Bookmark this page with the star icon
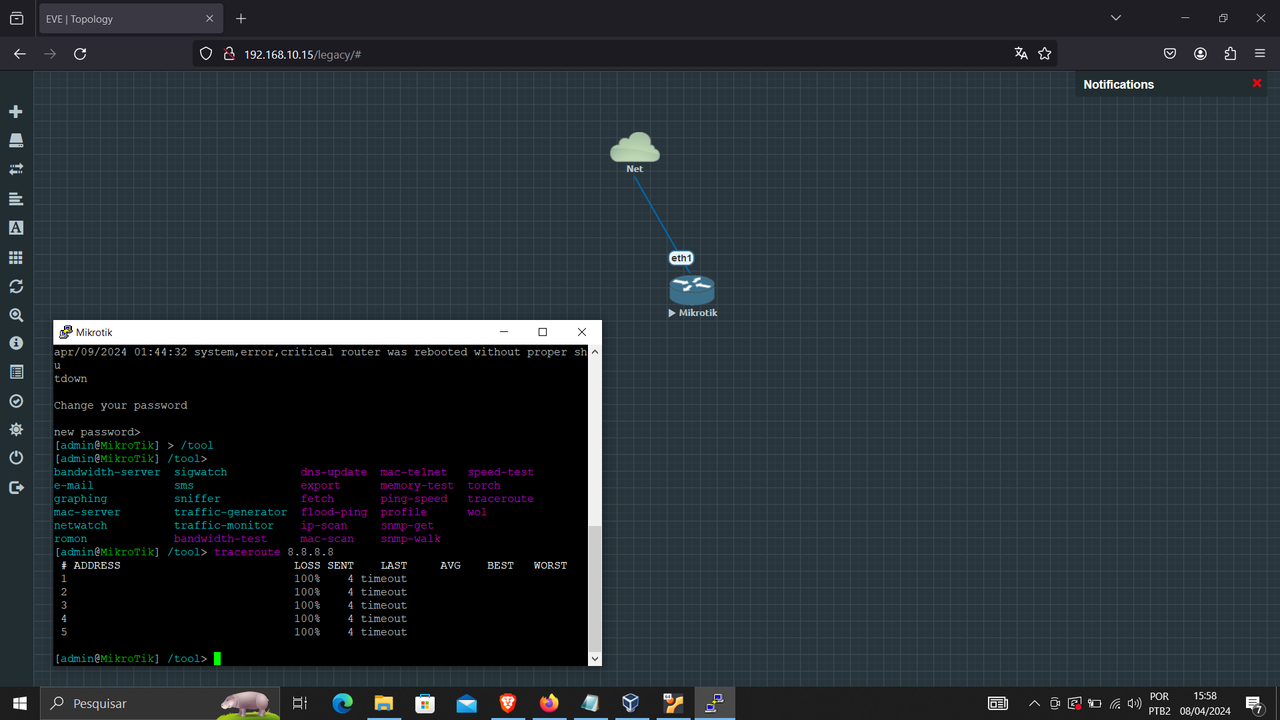 pyautogui.click(x=1045, y=54)
